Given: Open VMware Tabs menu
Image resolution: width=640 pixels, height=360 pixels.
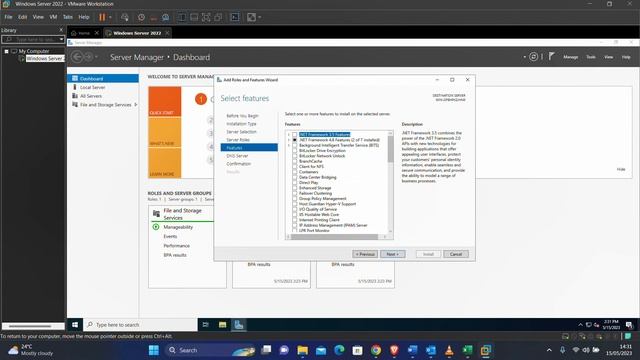Looking at the screenshot, I should tap(68, 17).
